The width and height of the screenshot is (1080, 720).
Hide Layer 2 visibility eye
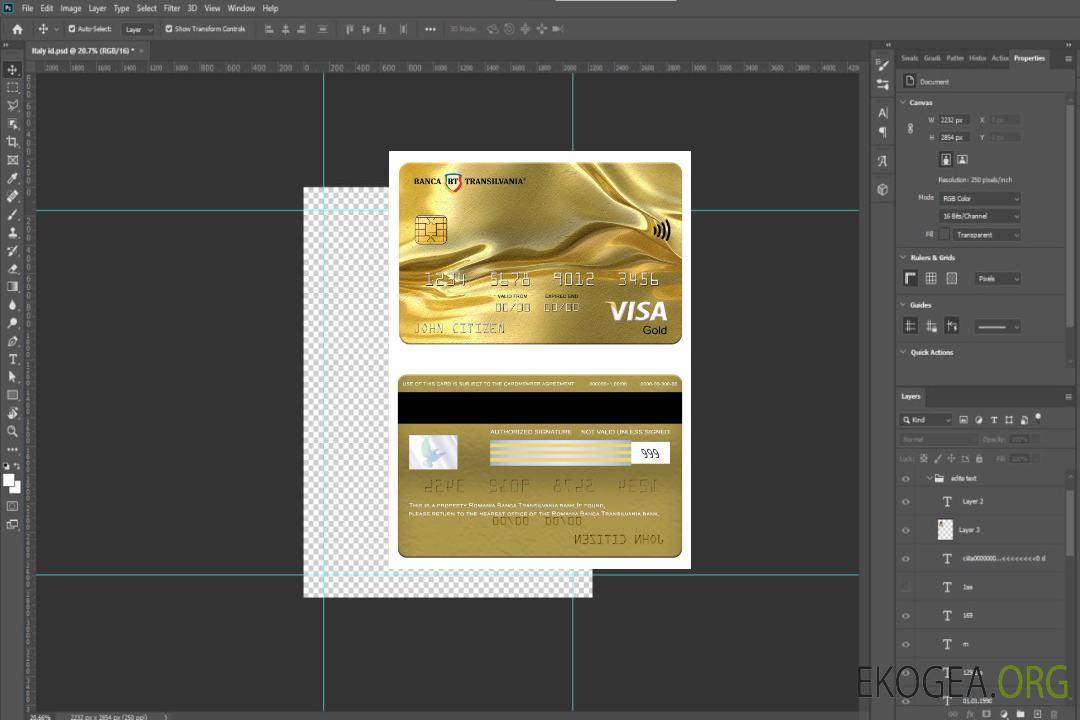(906, 502)
